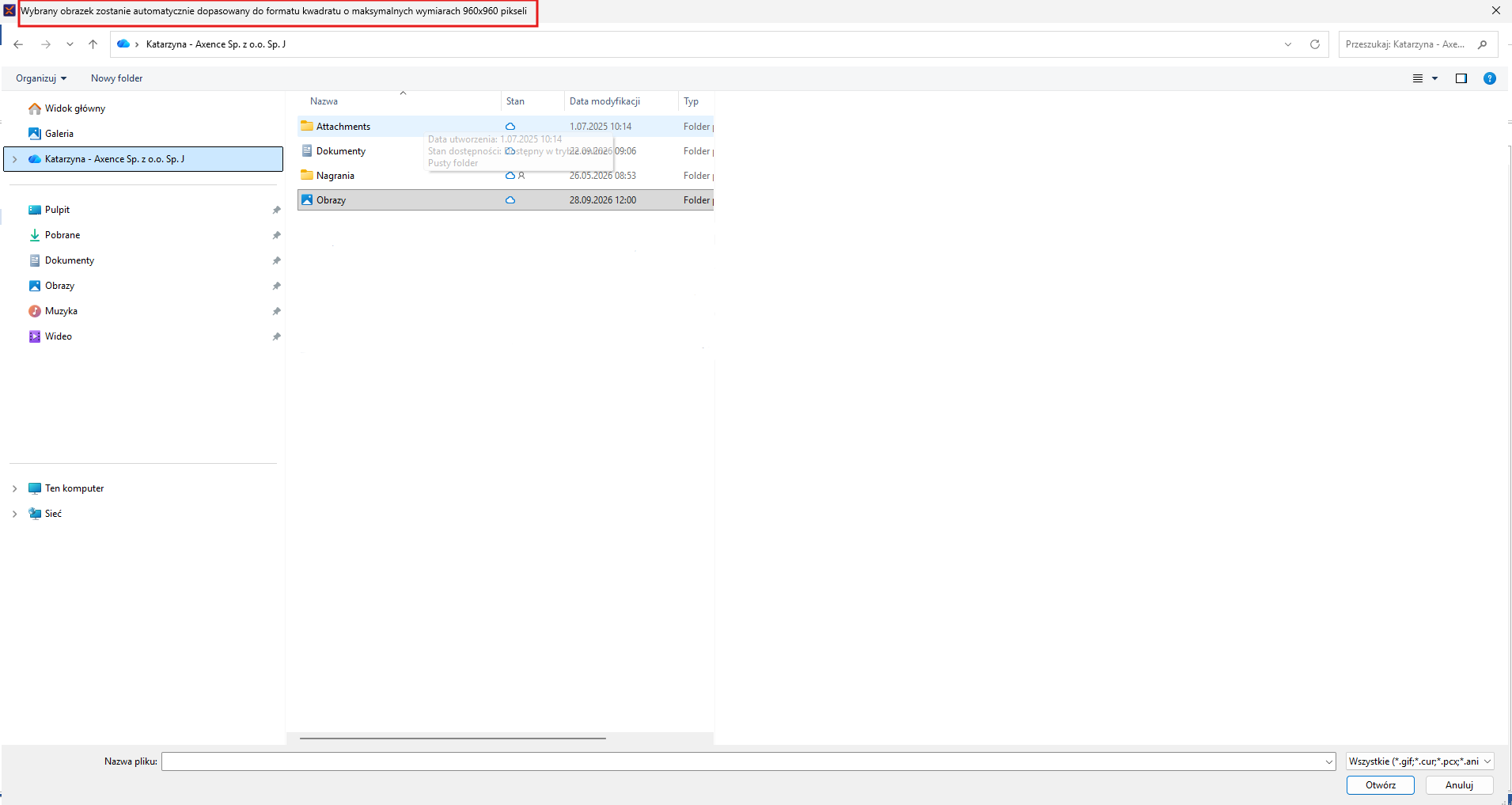Open view options dropdown arrow

tap(1434, 78)
